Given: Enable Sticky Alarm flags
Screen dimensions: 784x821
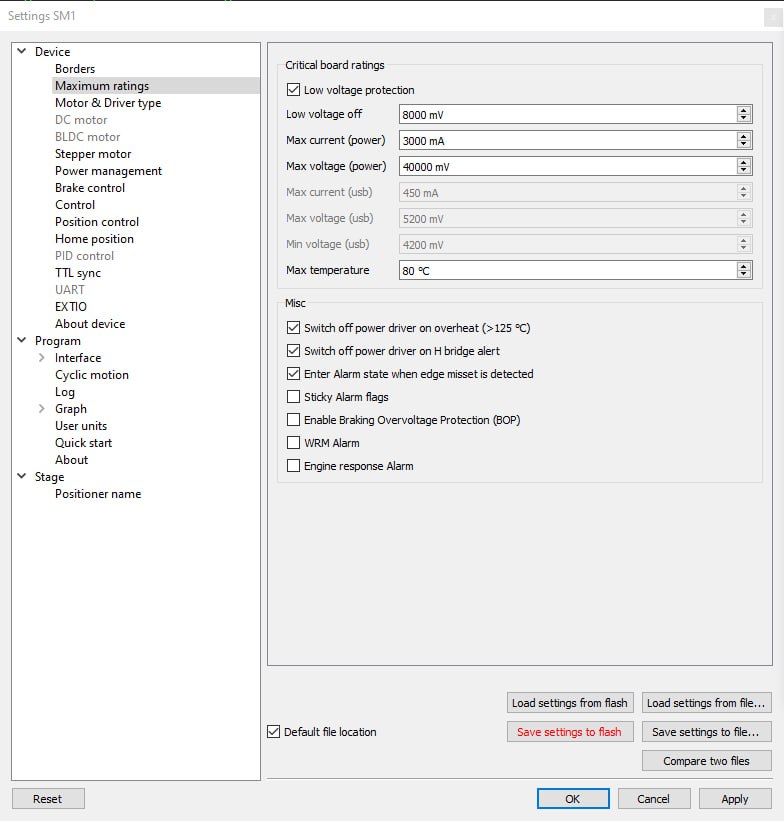Looking at the screenshot, I should 293,397.
